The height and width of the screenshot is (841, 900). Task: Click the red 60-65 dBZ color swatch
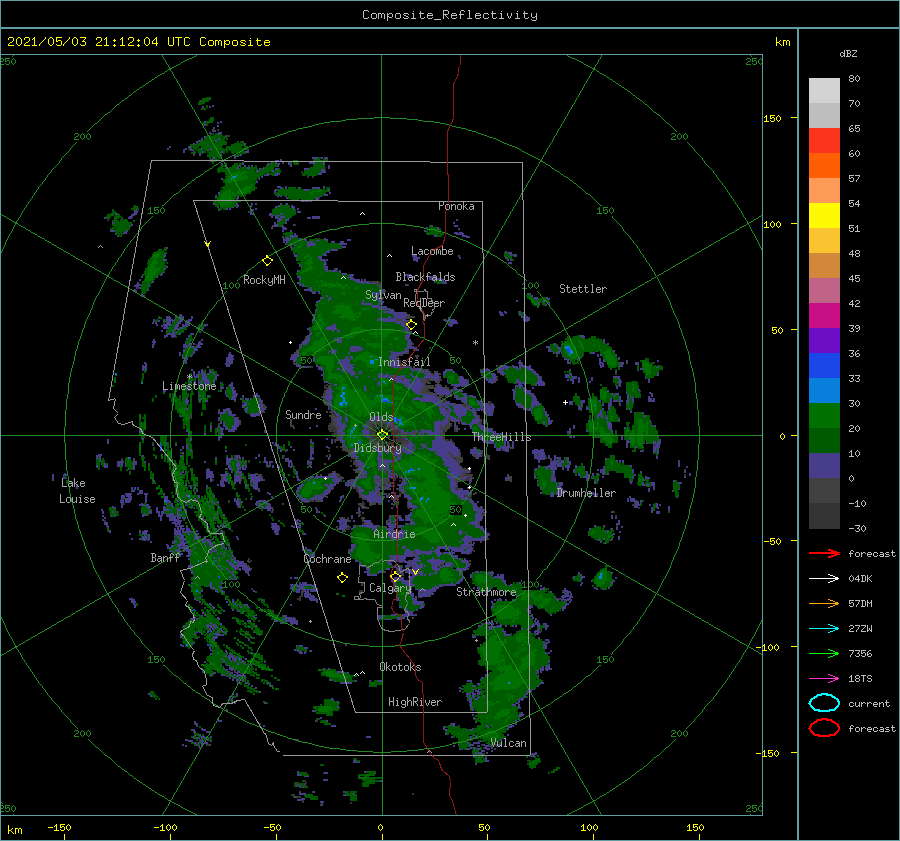tap(824, 141)
